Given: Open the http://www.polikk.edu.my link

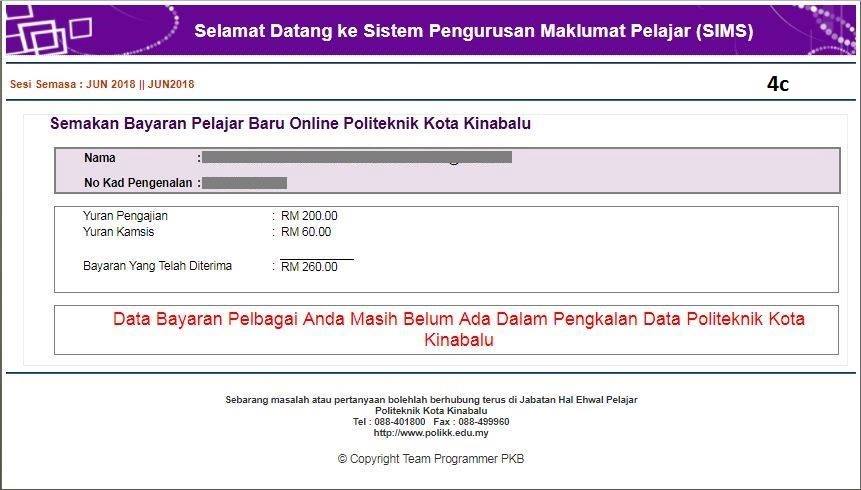Looking at the screenshot, I should (x=431, y=433).
